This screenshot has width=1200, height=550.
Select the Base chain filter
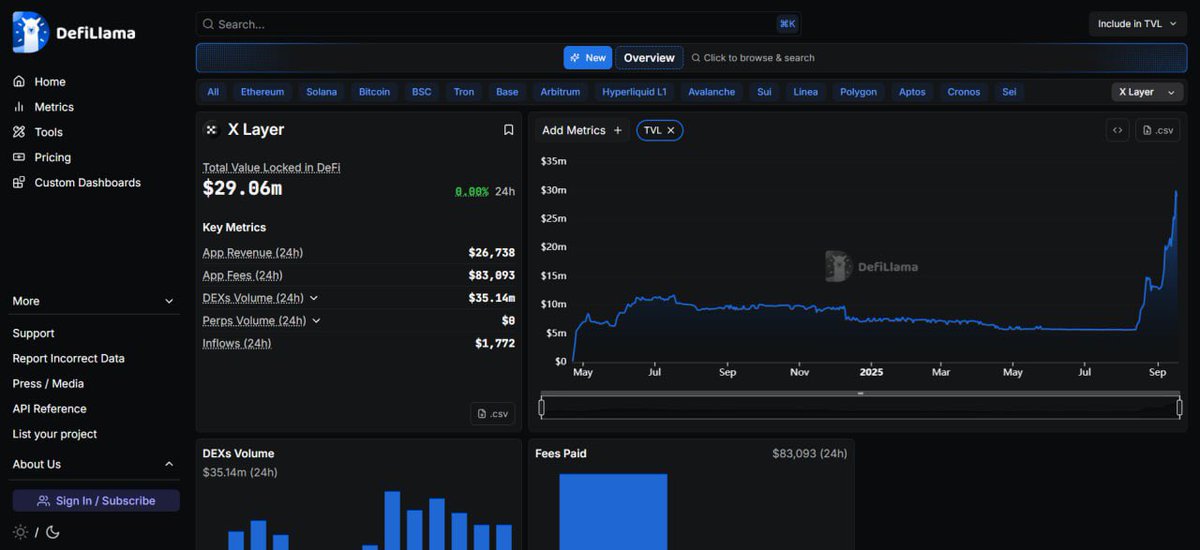click(x=507, y=92)
